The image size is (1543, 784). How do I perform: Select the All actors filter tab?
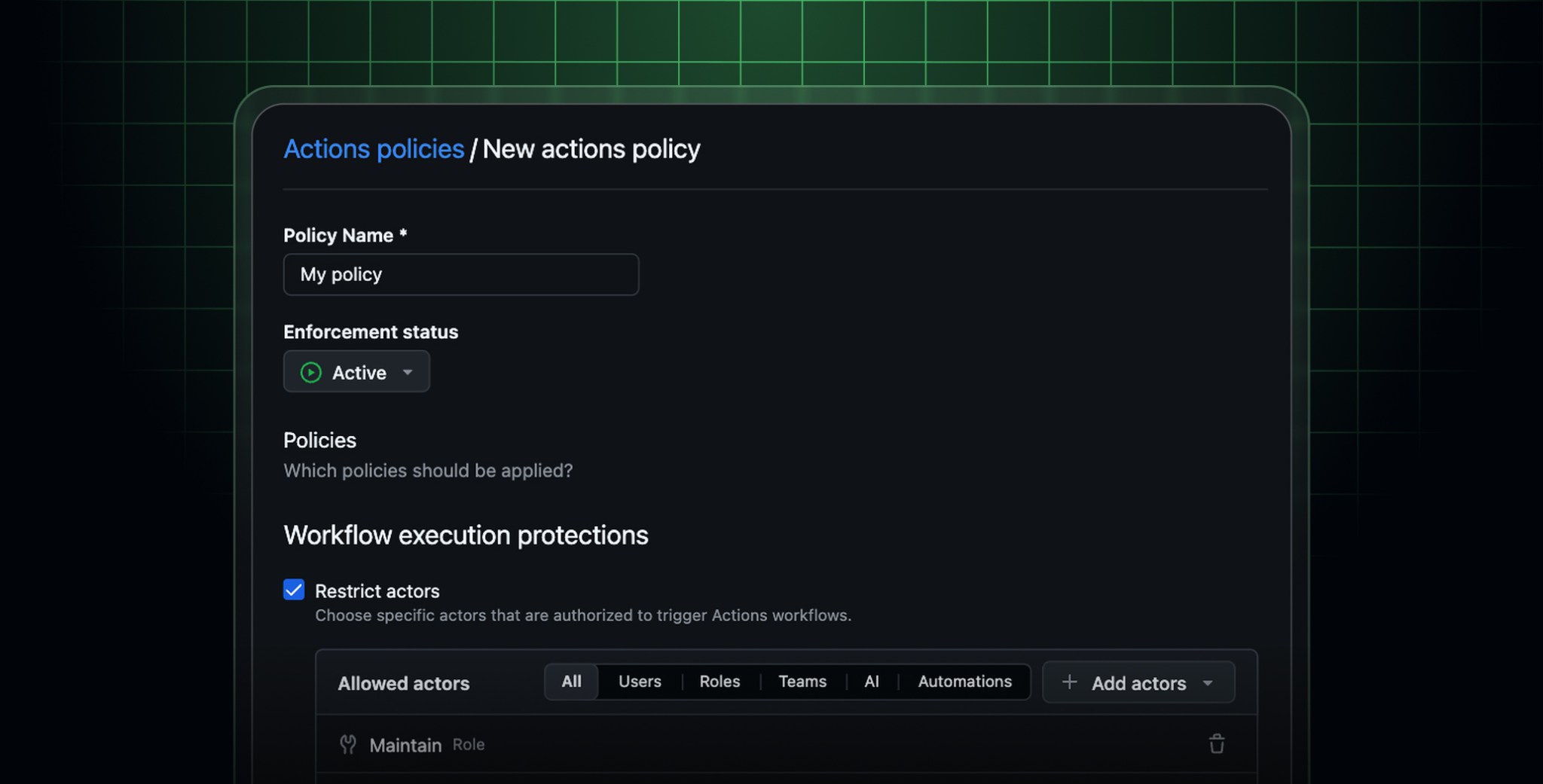click(571, 682)
